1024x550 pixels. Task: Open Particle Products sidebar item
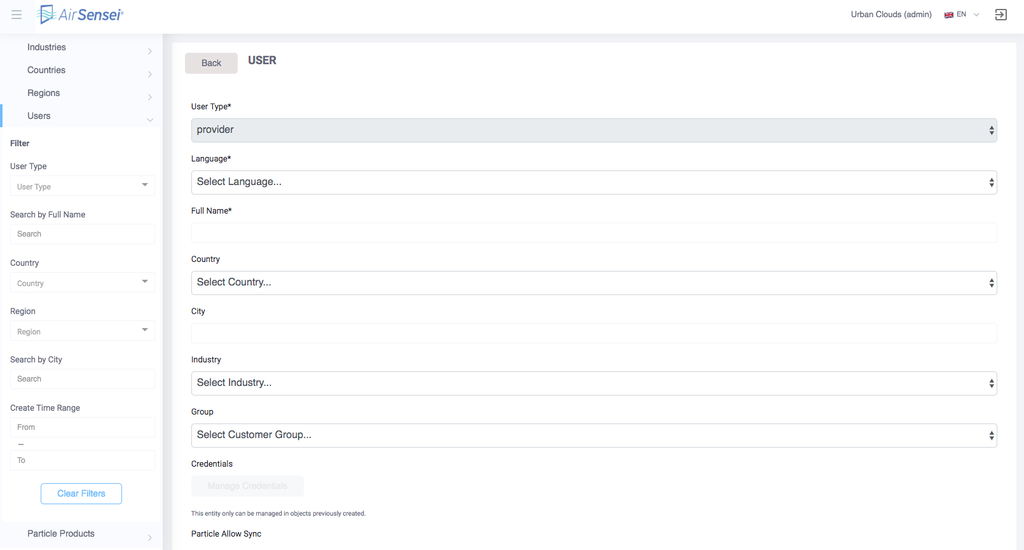[61, 534]
